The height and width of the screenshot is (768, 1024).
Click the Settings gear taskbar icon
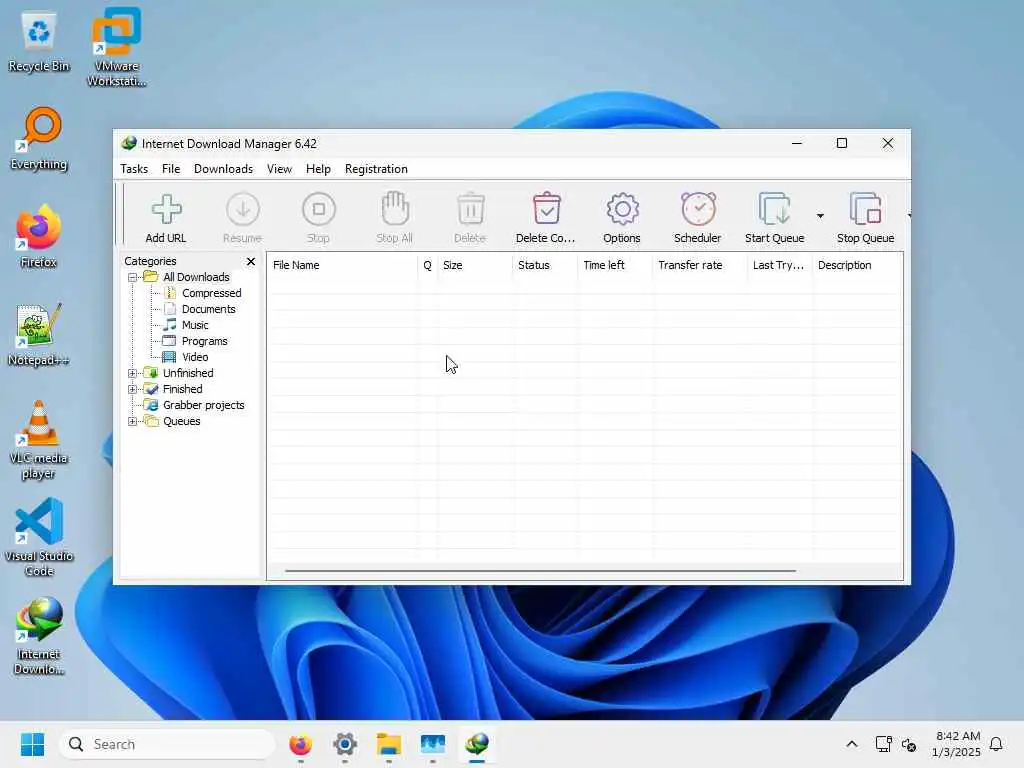[345, 744]
